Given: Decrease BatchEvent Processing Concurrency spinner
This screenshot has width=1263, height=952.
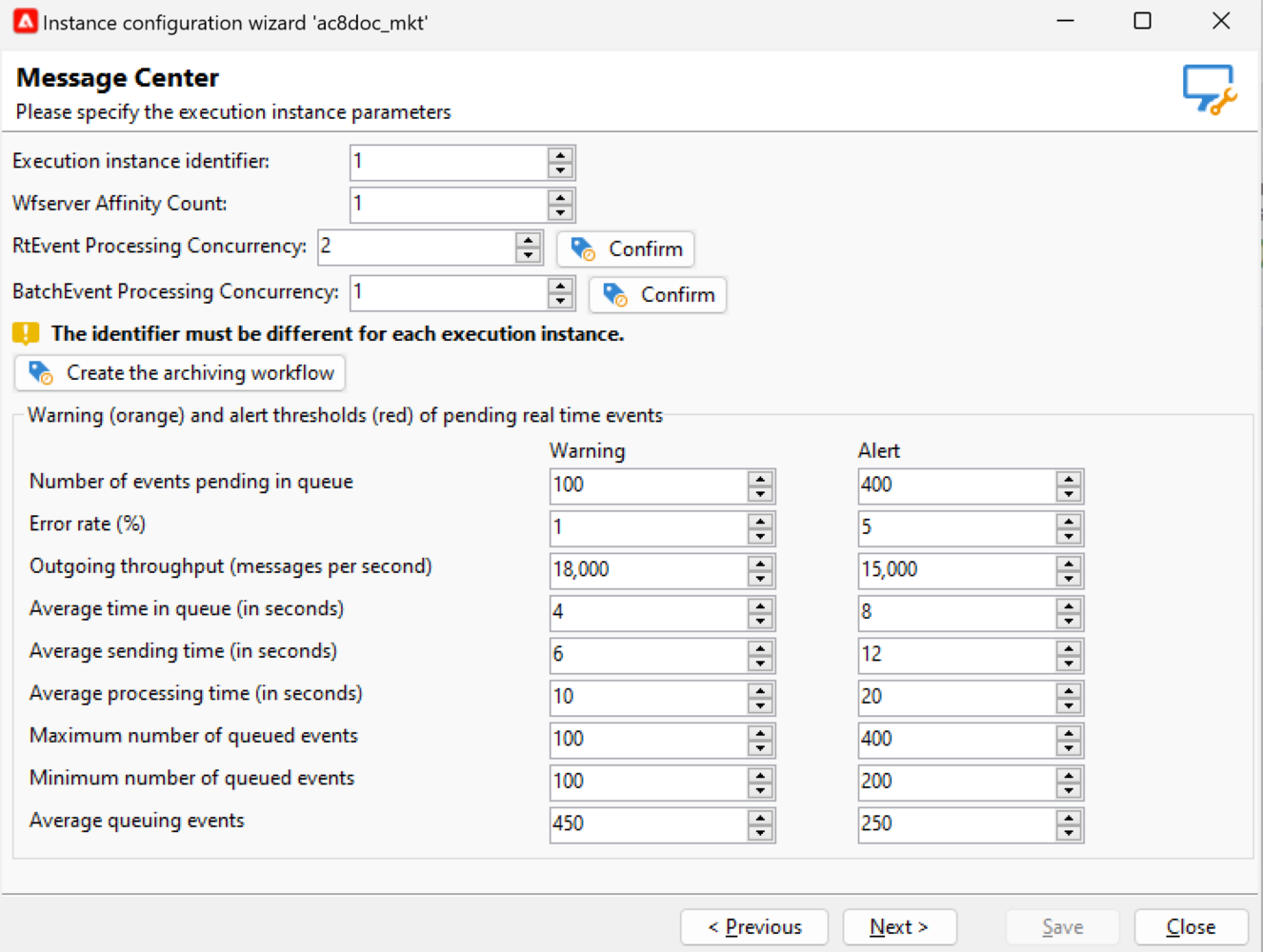Looking at the screenshot, I should (560, 301).
